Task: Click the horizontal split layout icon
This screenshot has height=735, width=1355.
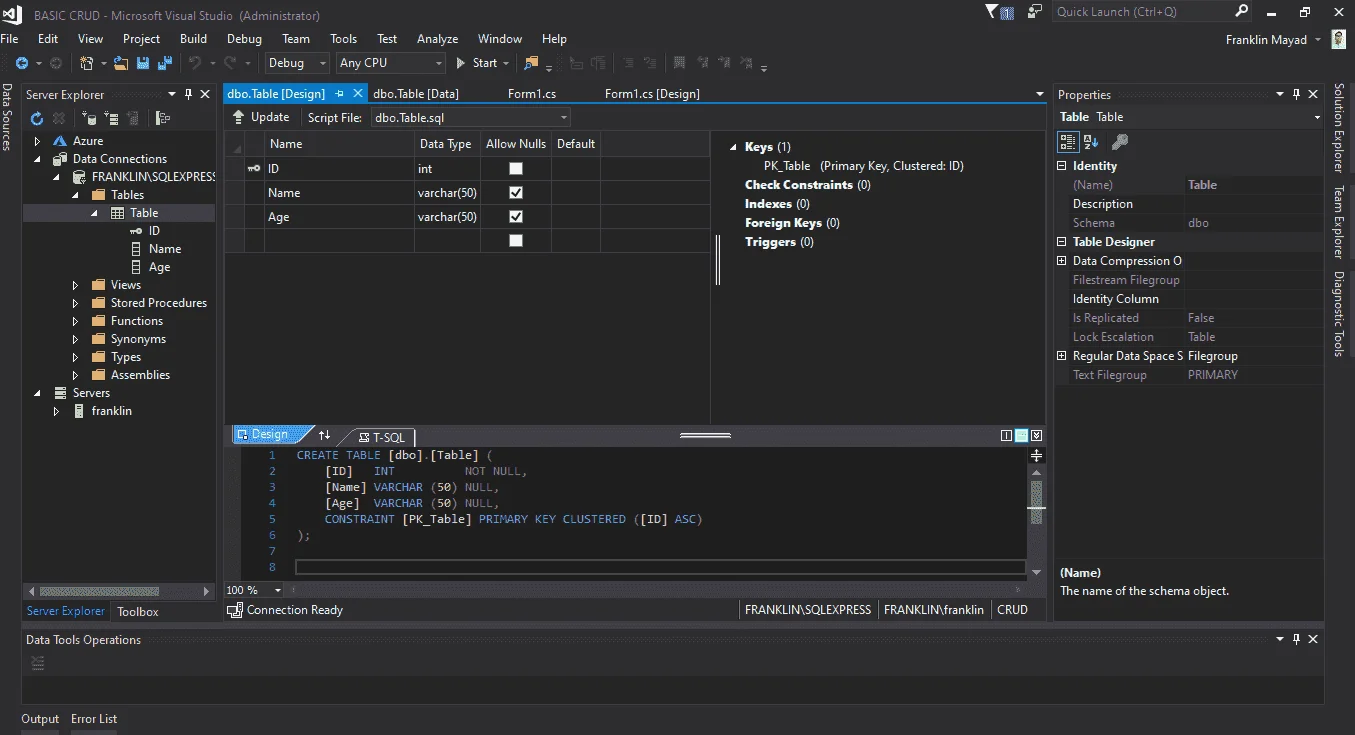Action: [x=1021, y=435]
